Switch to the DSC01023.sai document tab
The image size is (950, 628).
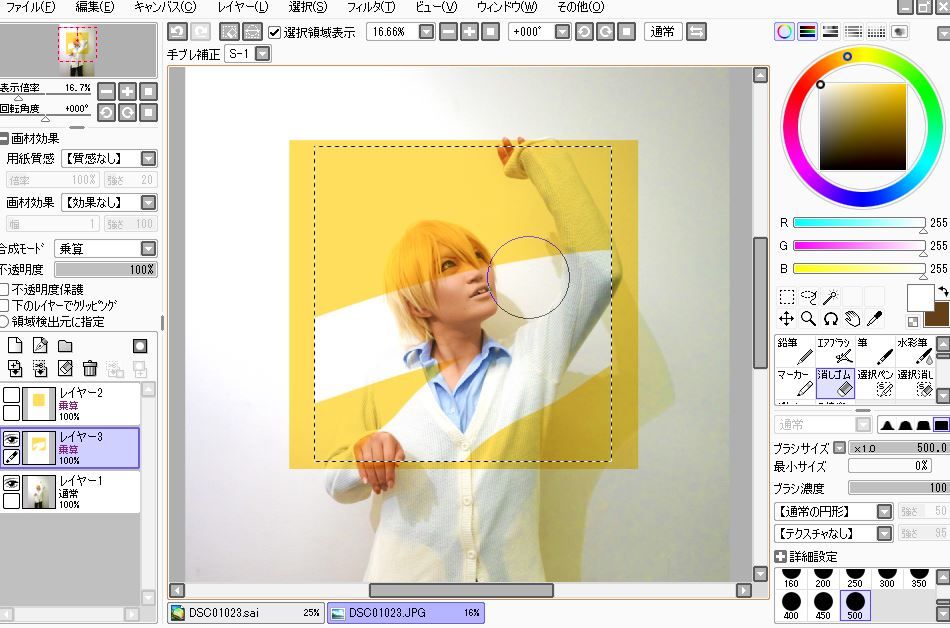coord(246,613)
